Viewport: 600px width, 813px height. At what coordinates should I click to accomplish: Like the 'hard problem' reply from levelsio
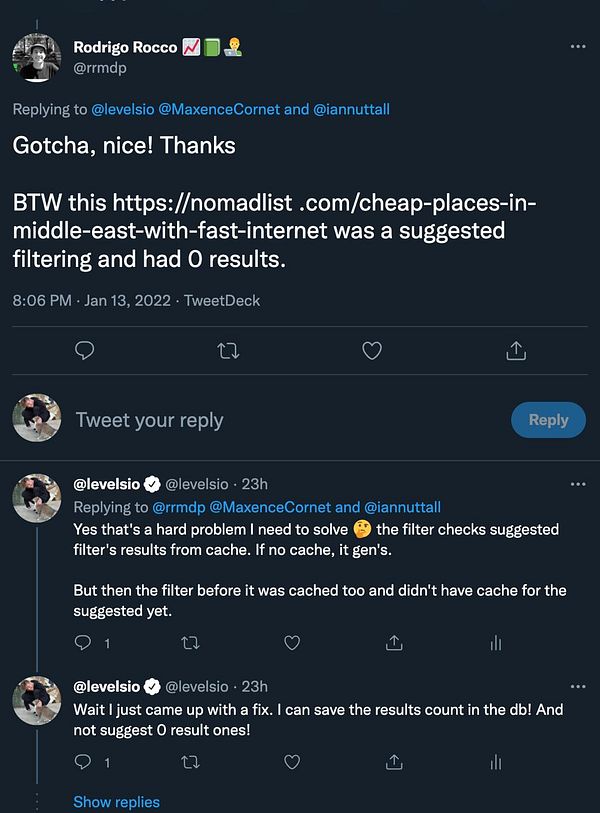pos(292,643)
